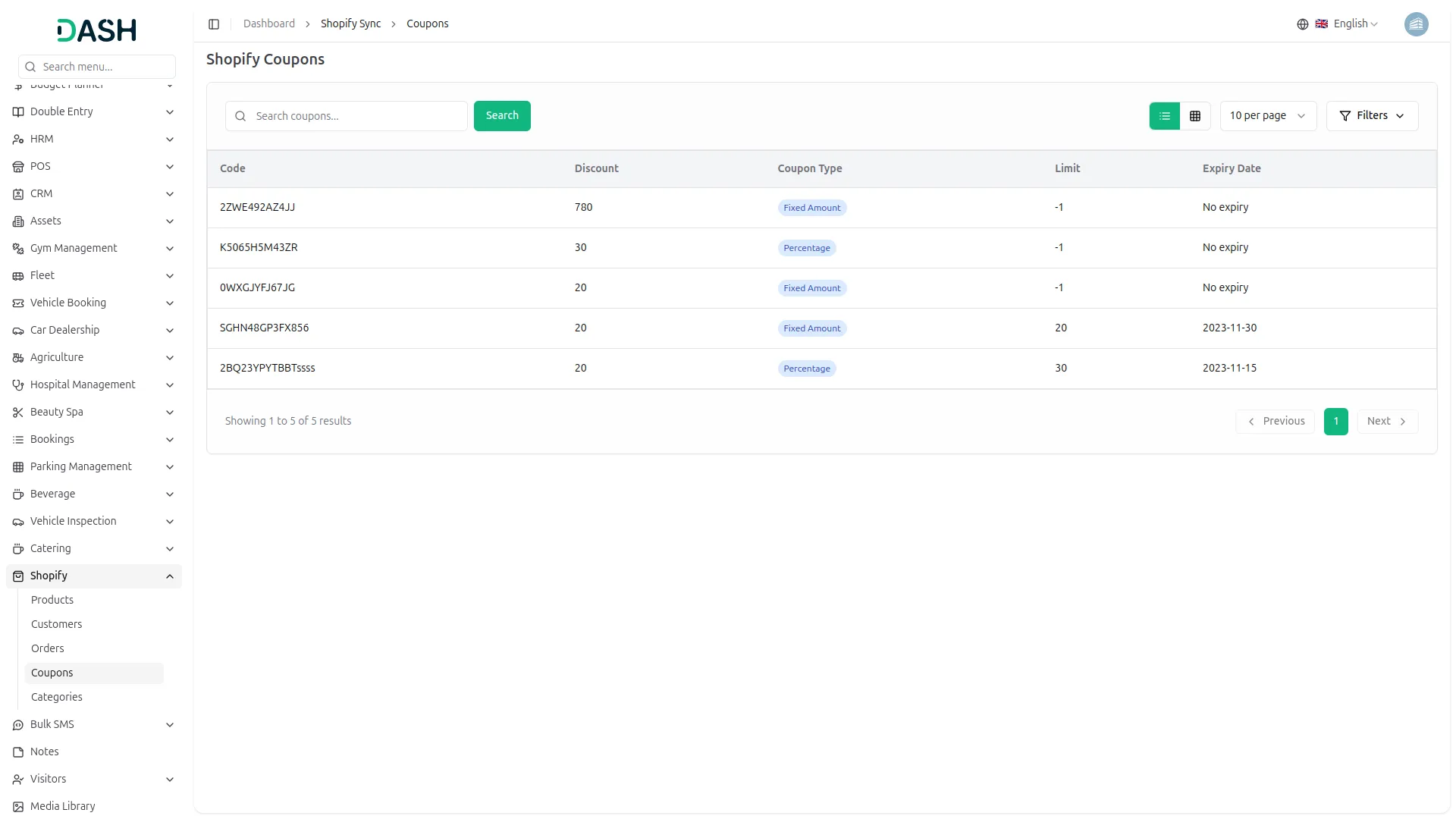
Task: Open the Shopify Sync breadcrumb
Action: 350,24
